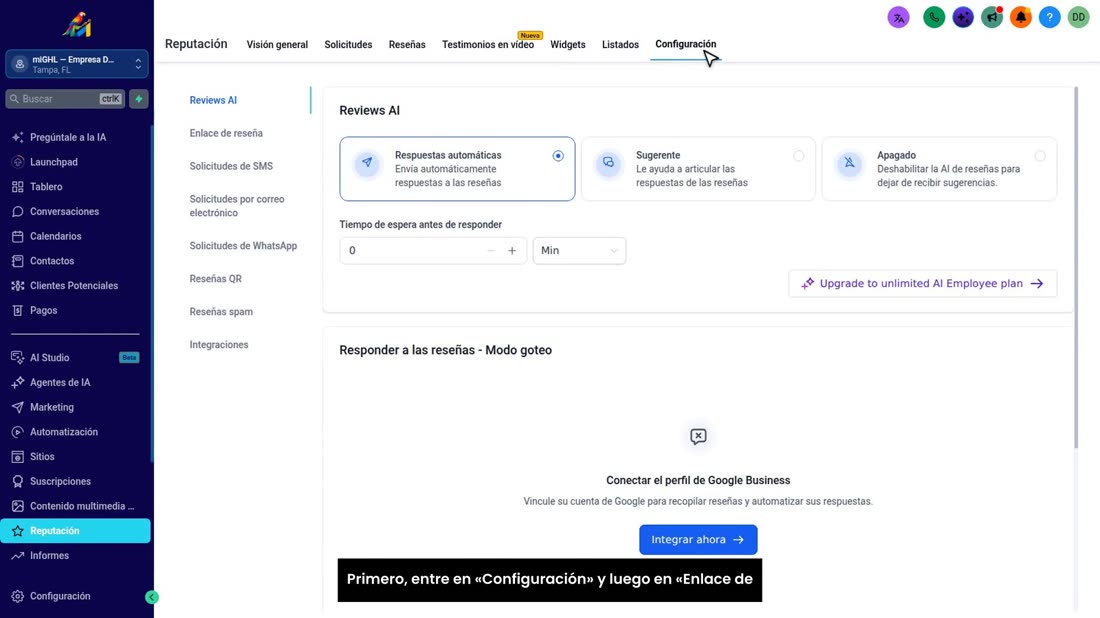Click the parrot logo at top of sidebar
Image resolution: width=1100 pixels, height=618 pixels.
pyautogui.click(x=77, y=25)
